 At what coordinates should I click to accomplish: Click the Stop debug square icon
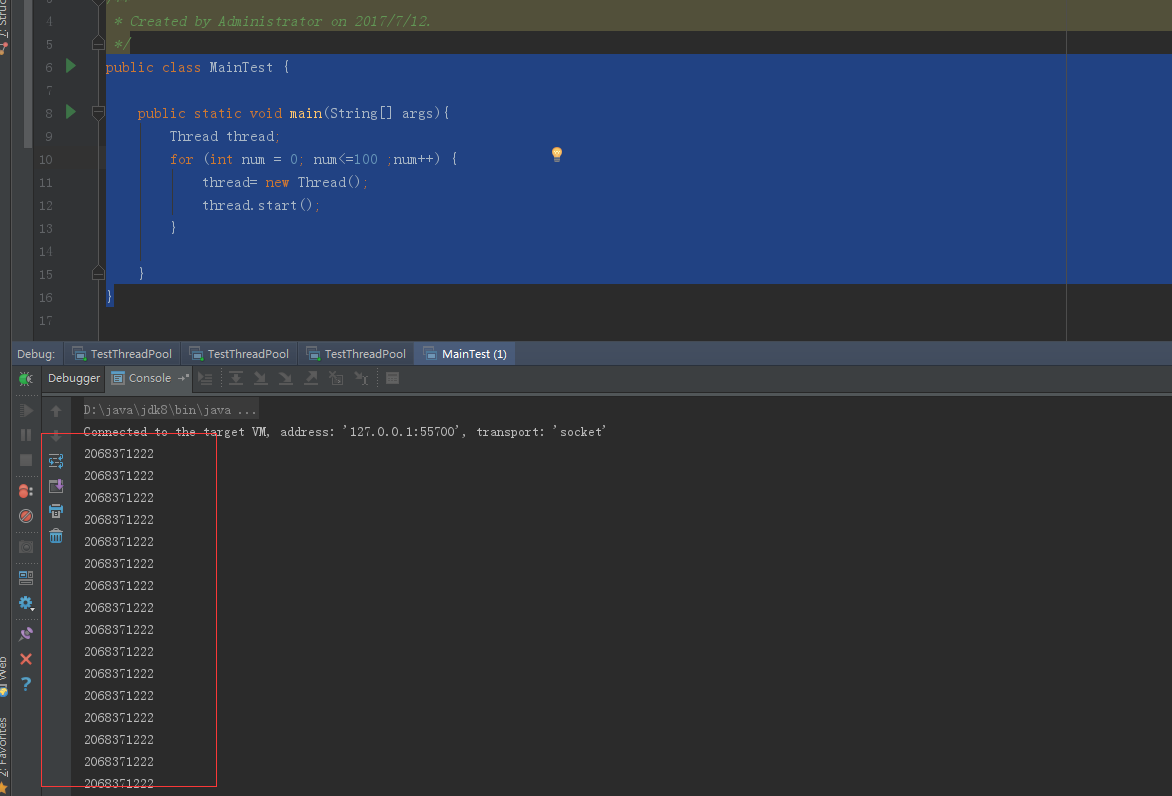[26, 460]
